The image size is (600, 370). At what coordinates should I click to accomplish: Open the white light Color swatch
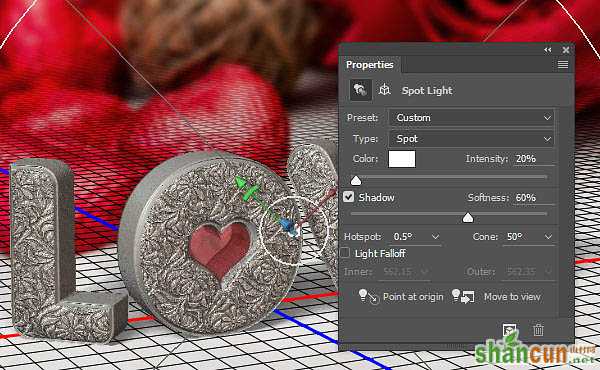402,159
